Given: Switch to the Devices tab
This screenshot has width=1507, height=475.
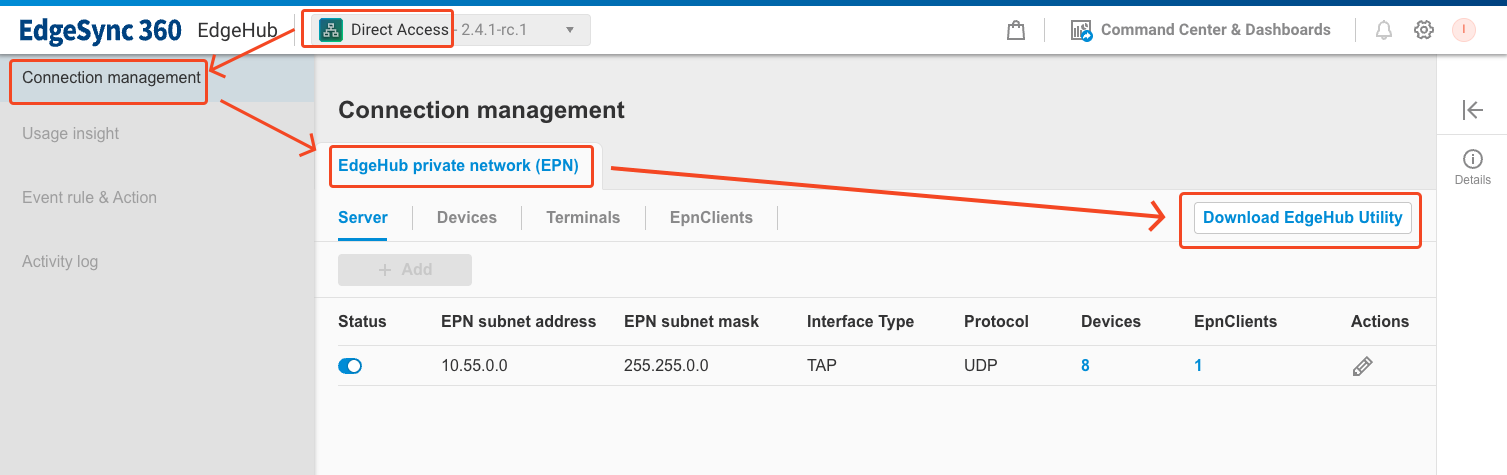Looking at the screenshot, I should coord(467,217).
